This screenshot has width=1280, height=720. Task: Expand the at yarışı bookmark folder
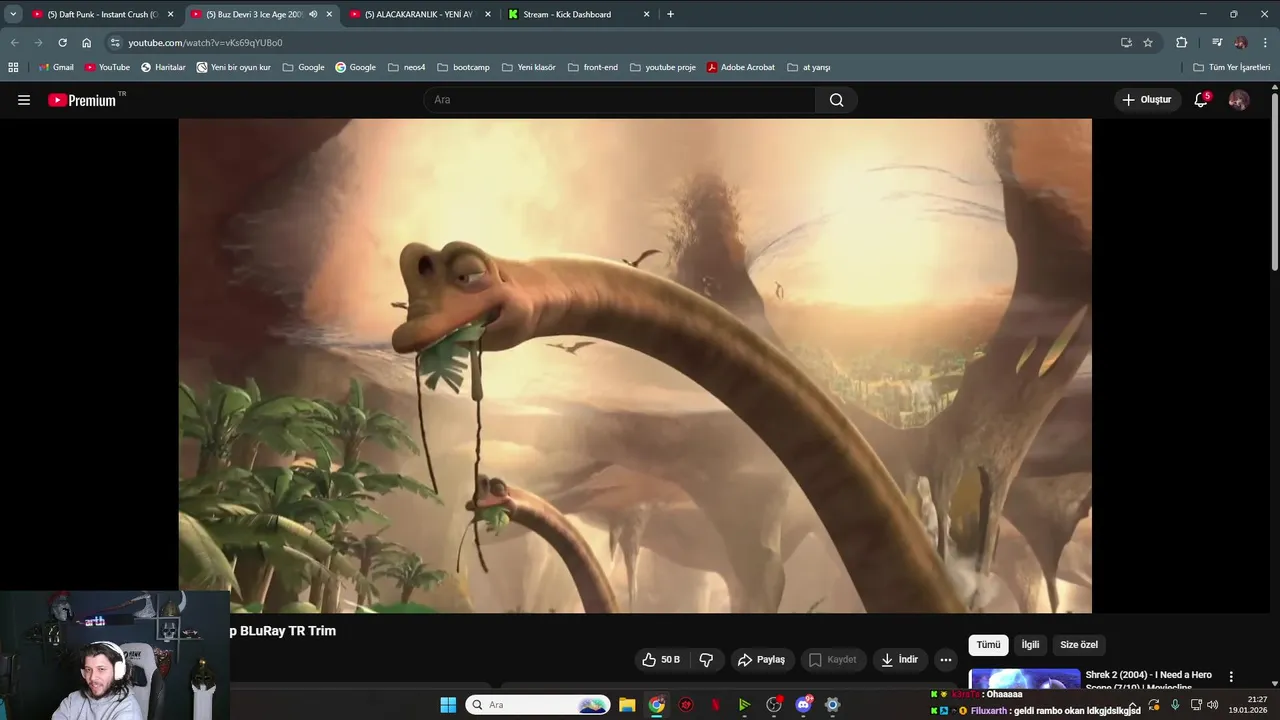point(808,67)
